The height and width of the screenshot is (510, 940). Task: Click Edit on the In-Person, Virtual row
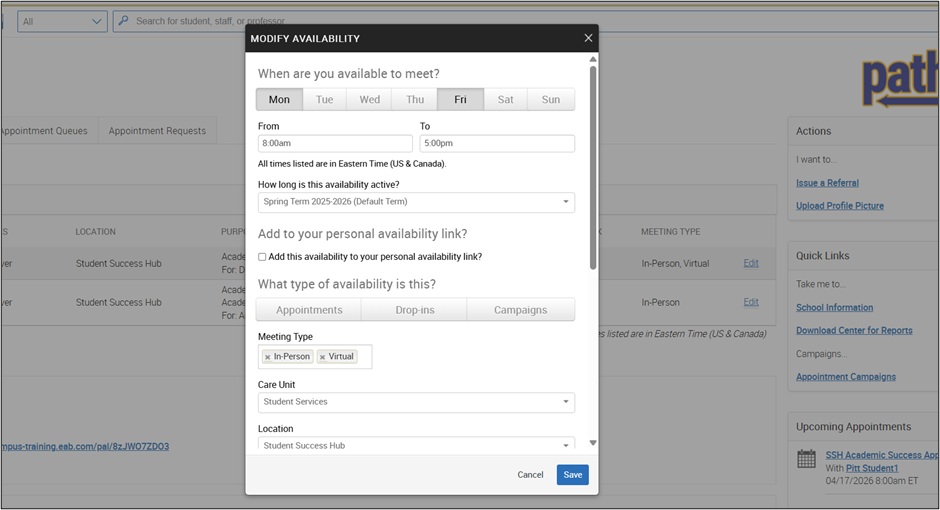pyautogui.click(x=751, y=263)
